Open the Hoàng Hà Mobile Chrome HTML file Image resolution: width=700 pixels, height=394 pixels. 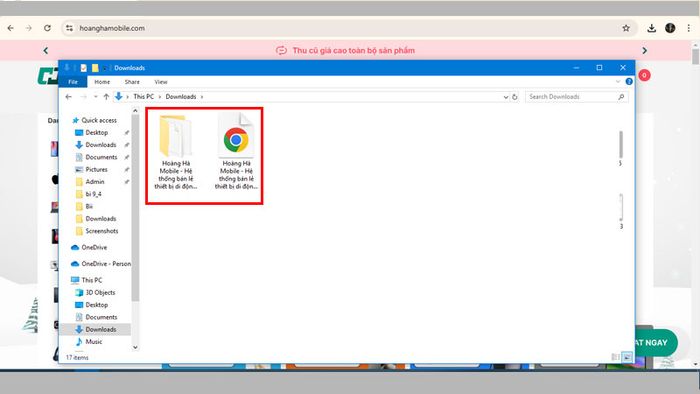coord(236,152)
